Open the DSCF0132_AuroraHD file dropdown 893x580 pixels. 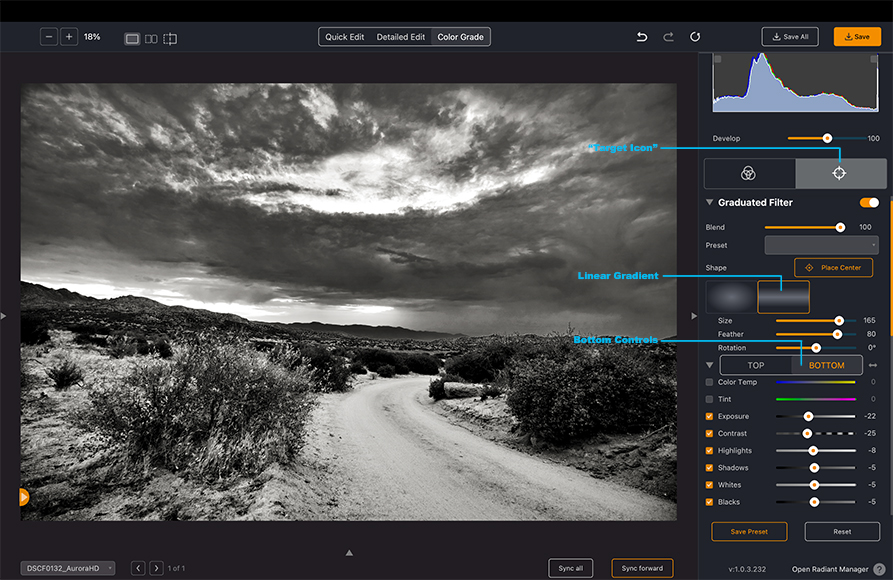68,568
